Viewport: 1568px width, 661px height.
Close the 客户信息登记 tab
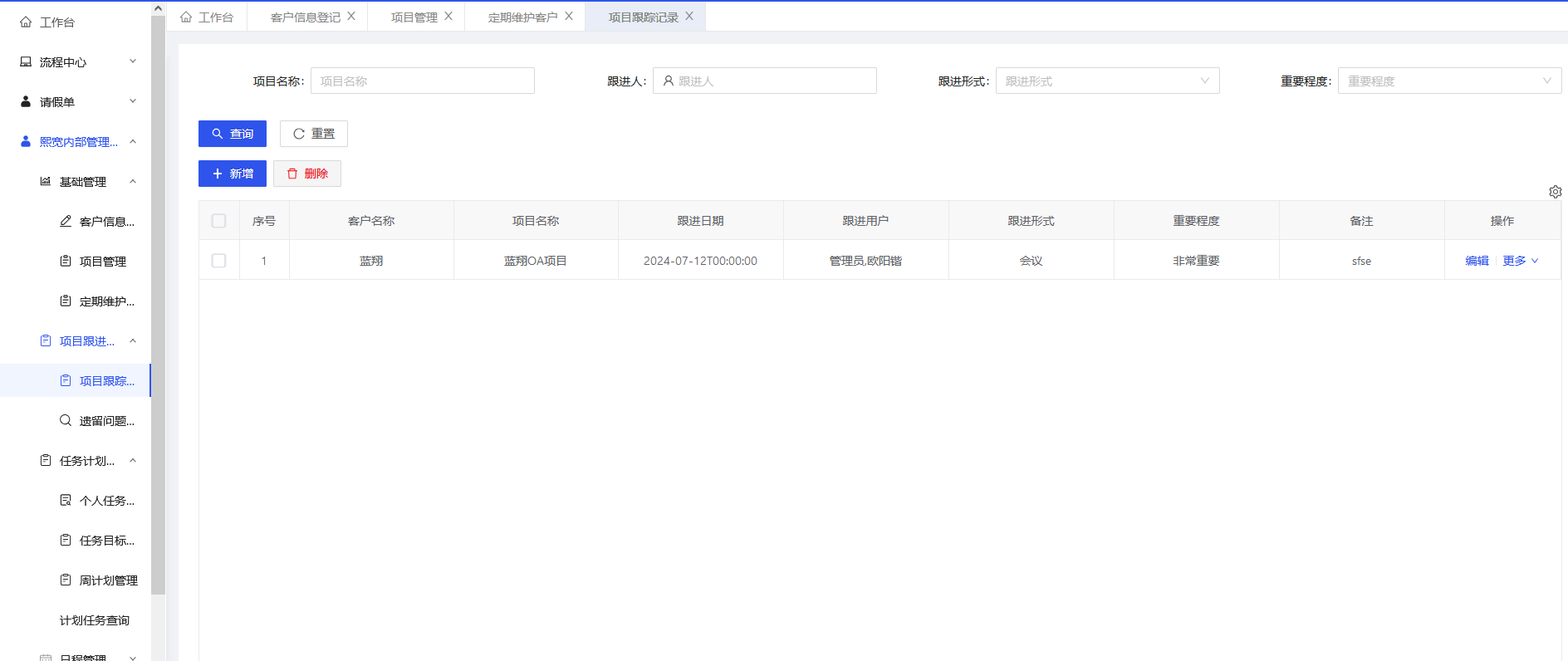tap(351, 16)
